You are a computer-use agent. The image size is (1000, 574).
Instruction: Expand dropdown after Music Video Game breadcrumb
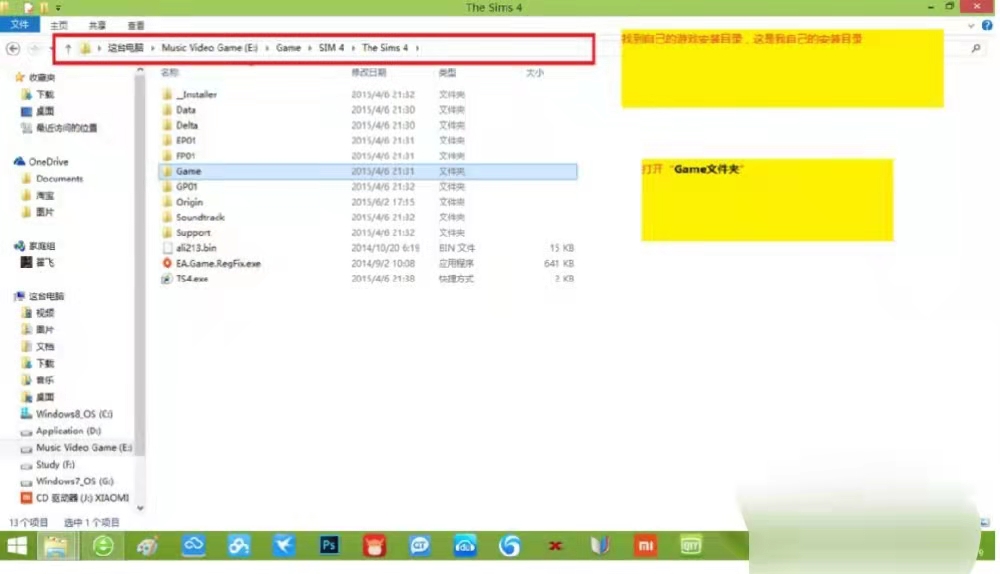pos(267,48)
